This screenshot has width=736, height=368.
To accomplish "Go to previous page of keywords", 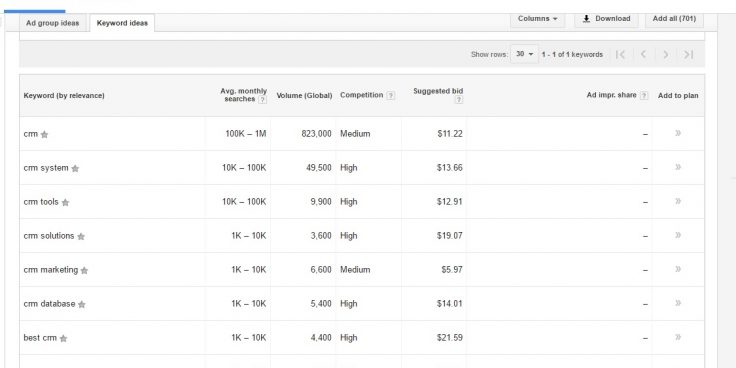I will click(x=644, y=54).
